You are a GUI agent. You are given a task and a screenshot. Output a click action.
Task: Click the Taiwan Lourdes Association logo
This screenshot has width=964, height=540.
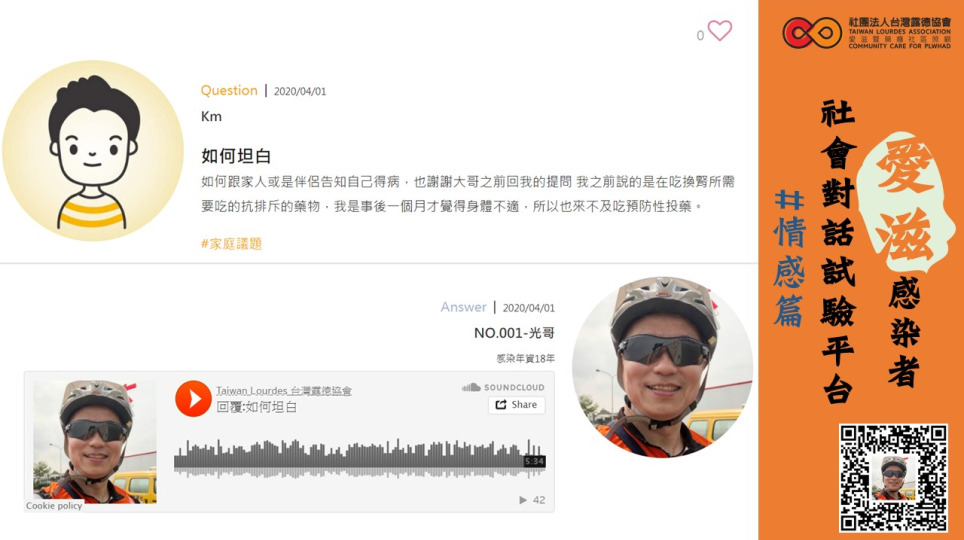(867, 33)
